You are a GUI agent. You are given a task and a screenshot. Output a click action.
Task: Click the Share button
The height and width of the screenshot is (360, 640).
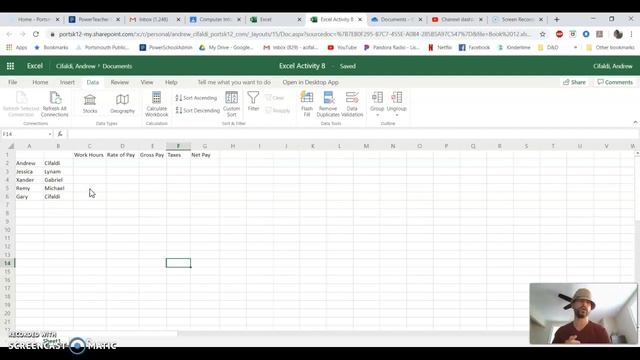[574, 82]
